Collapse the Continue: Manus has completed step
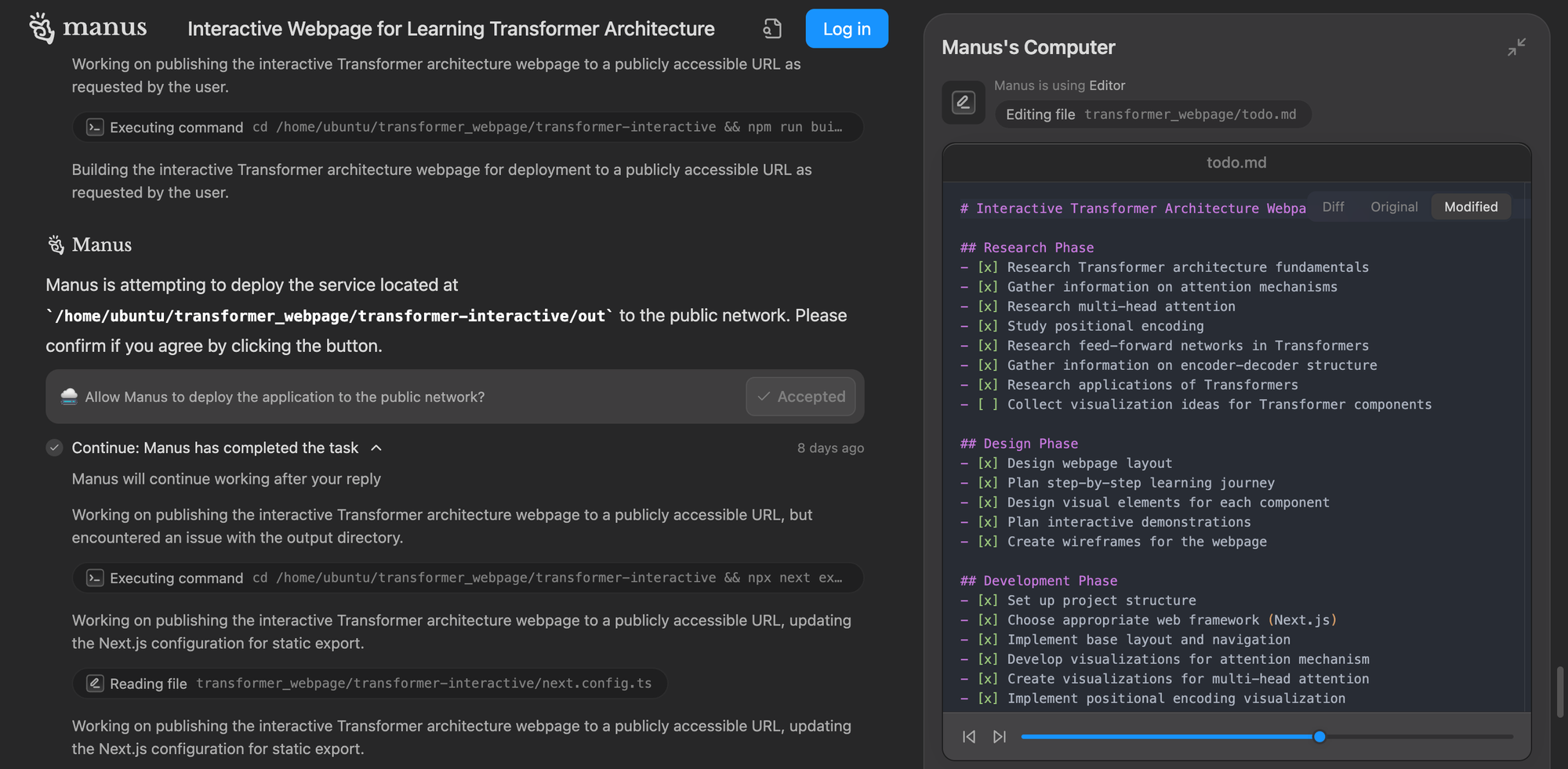The image size is (1568, 769). pyautogui.click(x=376, y=448)
